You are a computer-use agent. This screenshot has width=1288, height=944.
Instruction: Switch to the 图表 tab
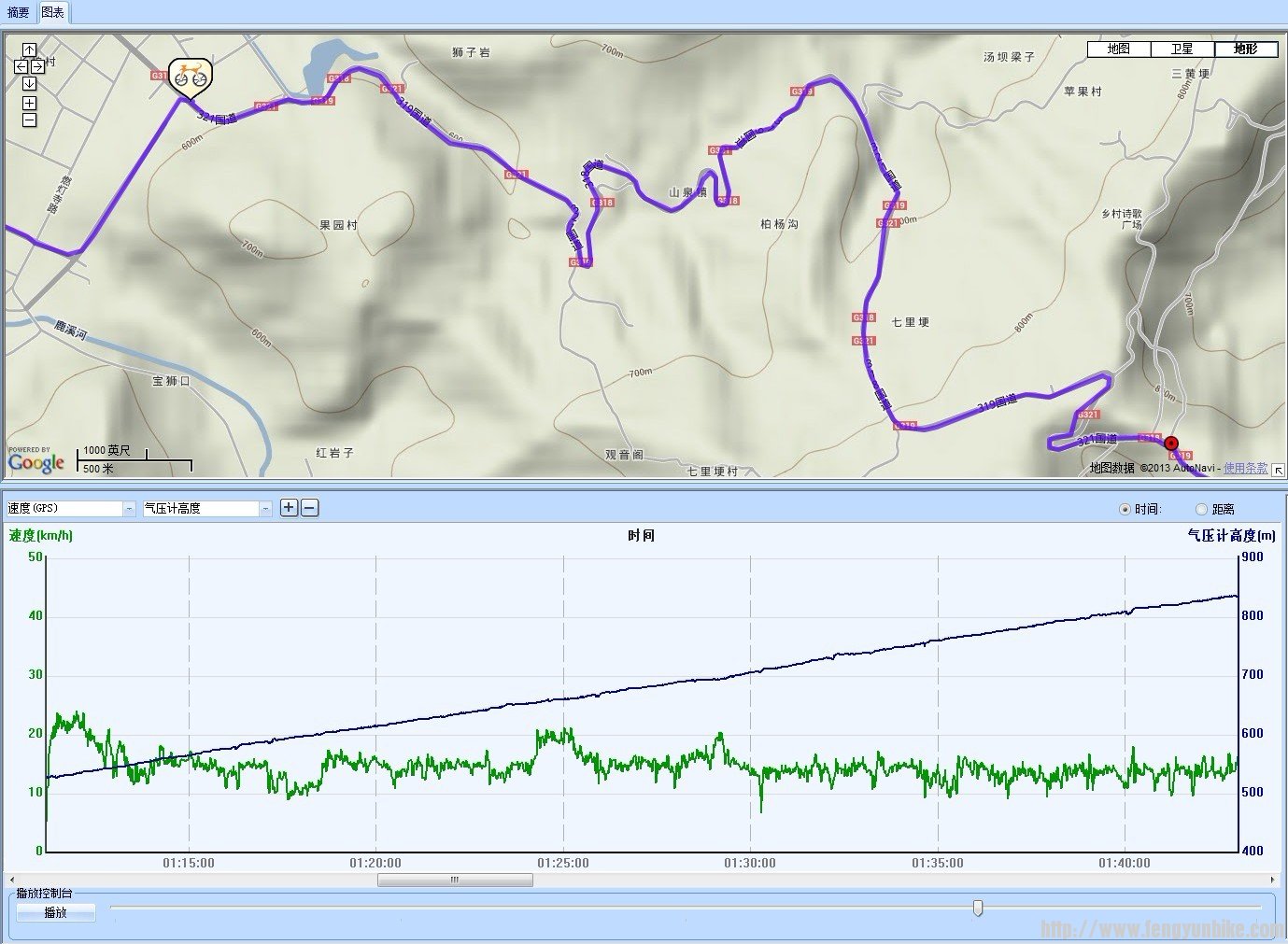click(x=53, y=12)
